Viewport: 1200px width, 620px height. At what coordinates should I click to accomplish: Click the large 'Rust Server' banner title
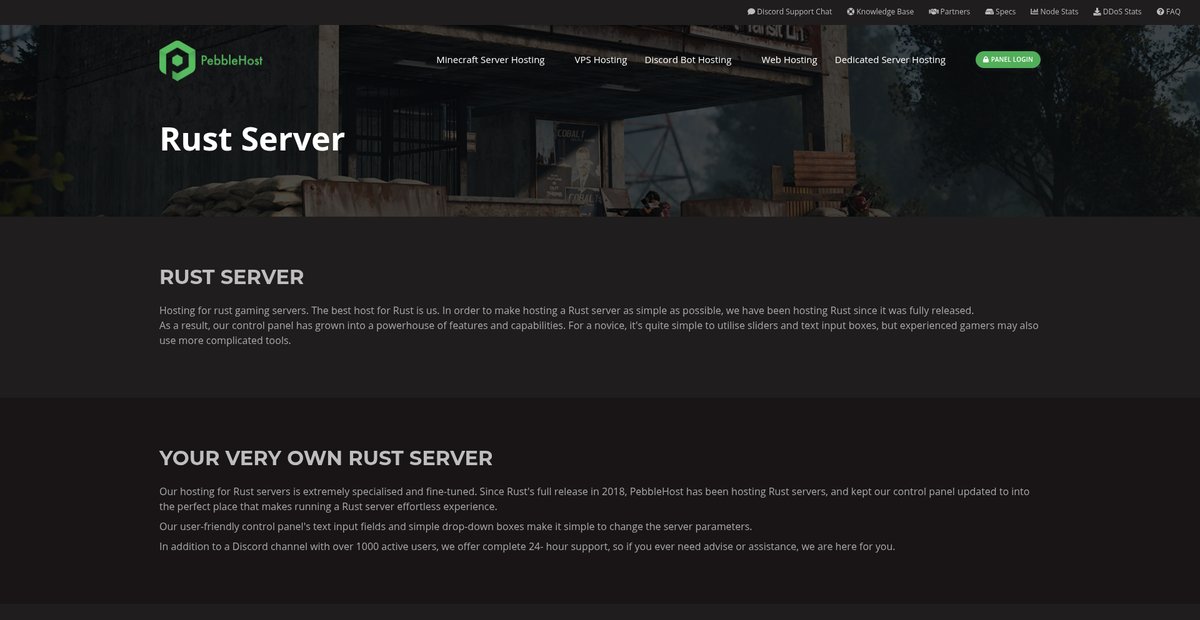pos(252,138)
